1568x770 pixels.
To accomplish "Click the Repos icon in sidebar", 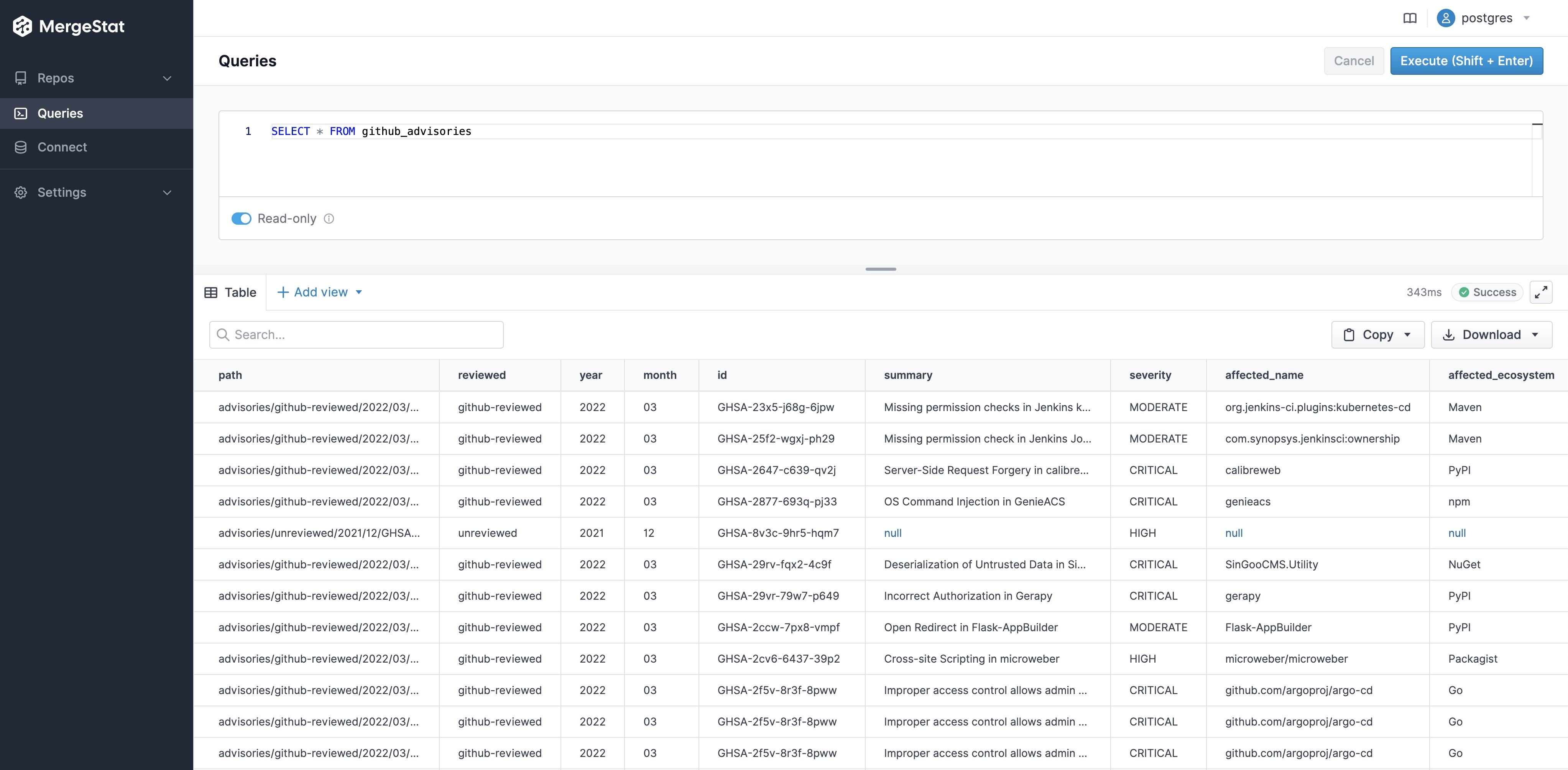I will [x=21, y=78].
